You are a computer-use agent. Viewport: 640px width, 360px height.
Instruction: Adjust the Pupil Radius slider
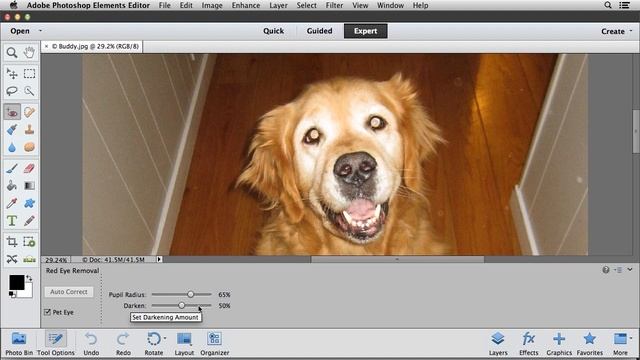coord(191,294)
